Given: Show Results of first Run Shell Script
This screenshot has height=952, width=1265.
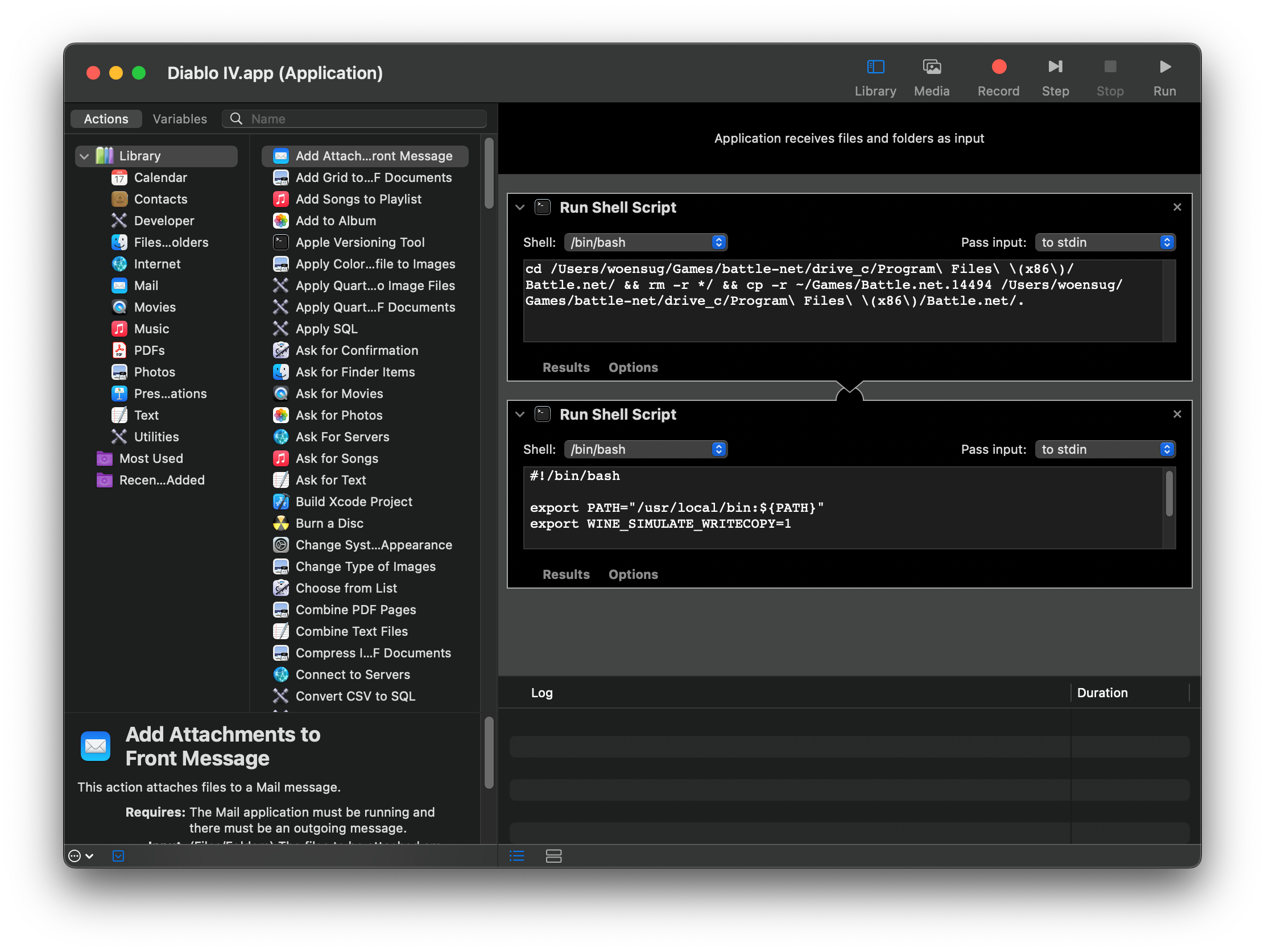Looking at the screenshot, I should tap(565, 367).
